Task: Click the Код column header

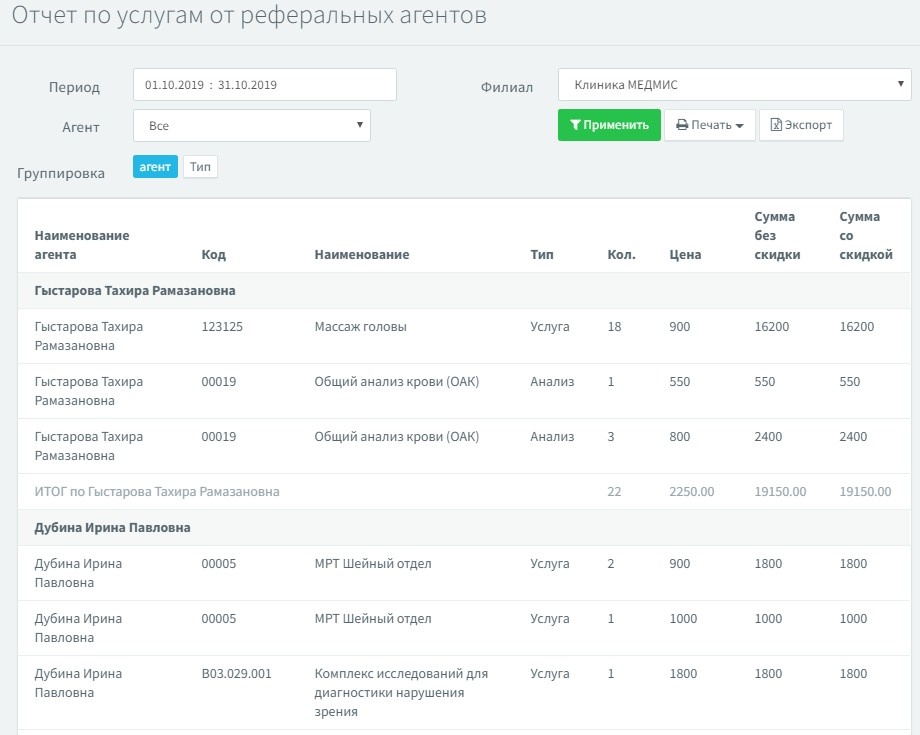Action: click(214, 255)
